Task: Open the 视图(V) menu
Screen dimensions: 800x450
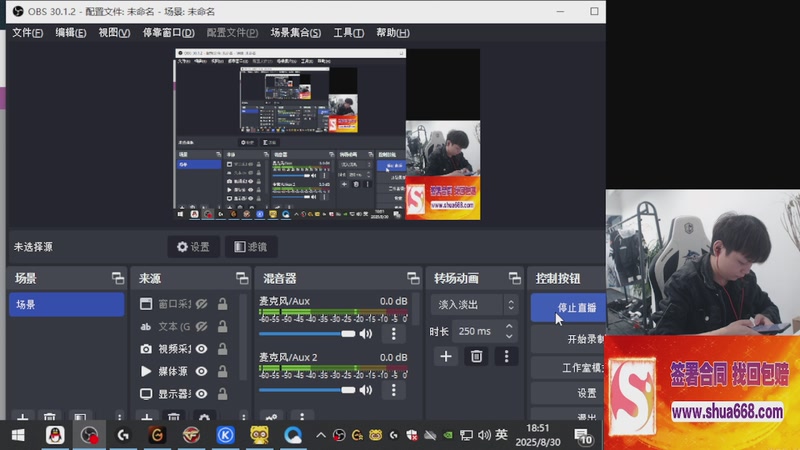Action: (x=114, y=33)
